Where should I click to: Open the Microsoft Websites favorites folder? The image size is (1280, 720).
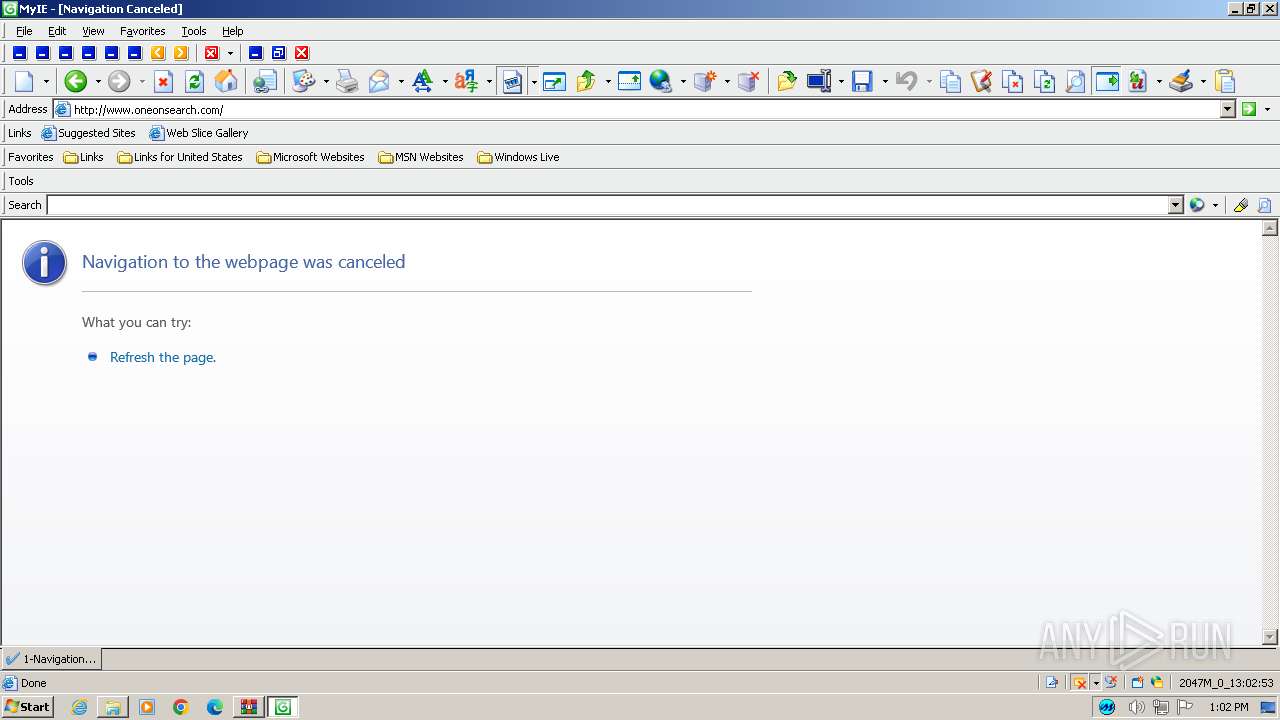click(x=310, y=157)
